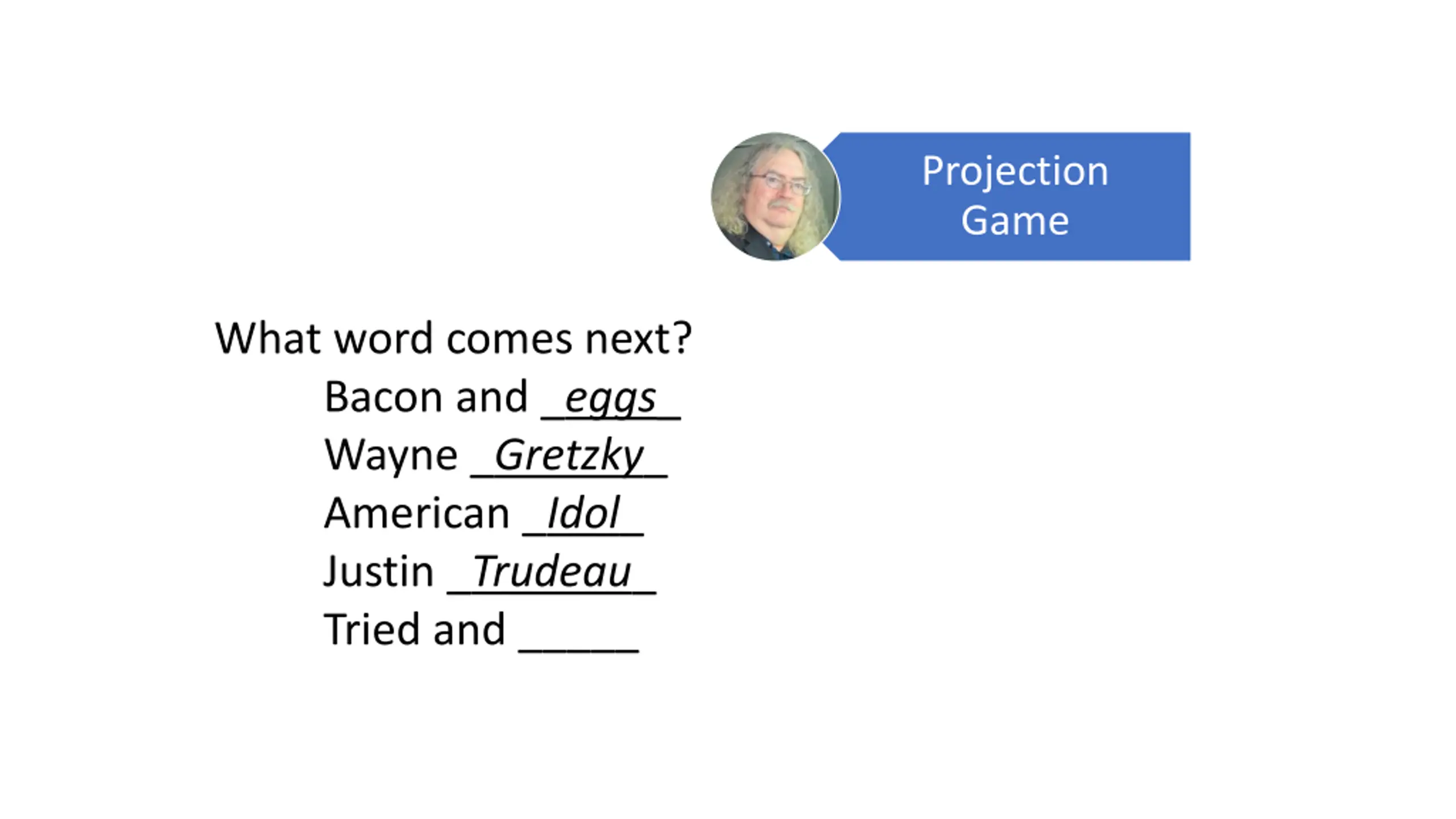Viewport: 1456px width, 819px height.
Task: Click the word Projection in banner
Action: [x=1015, y=171]
